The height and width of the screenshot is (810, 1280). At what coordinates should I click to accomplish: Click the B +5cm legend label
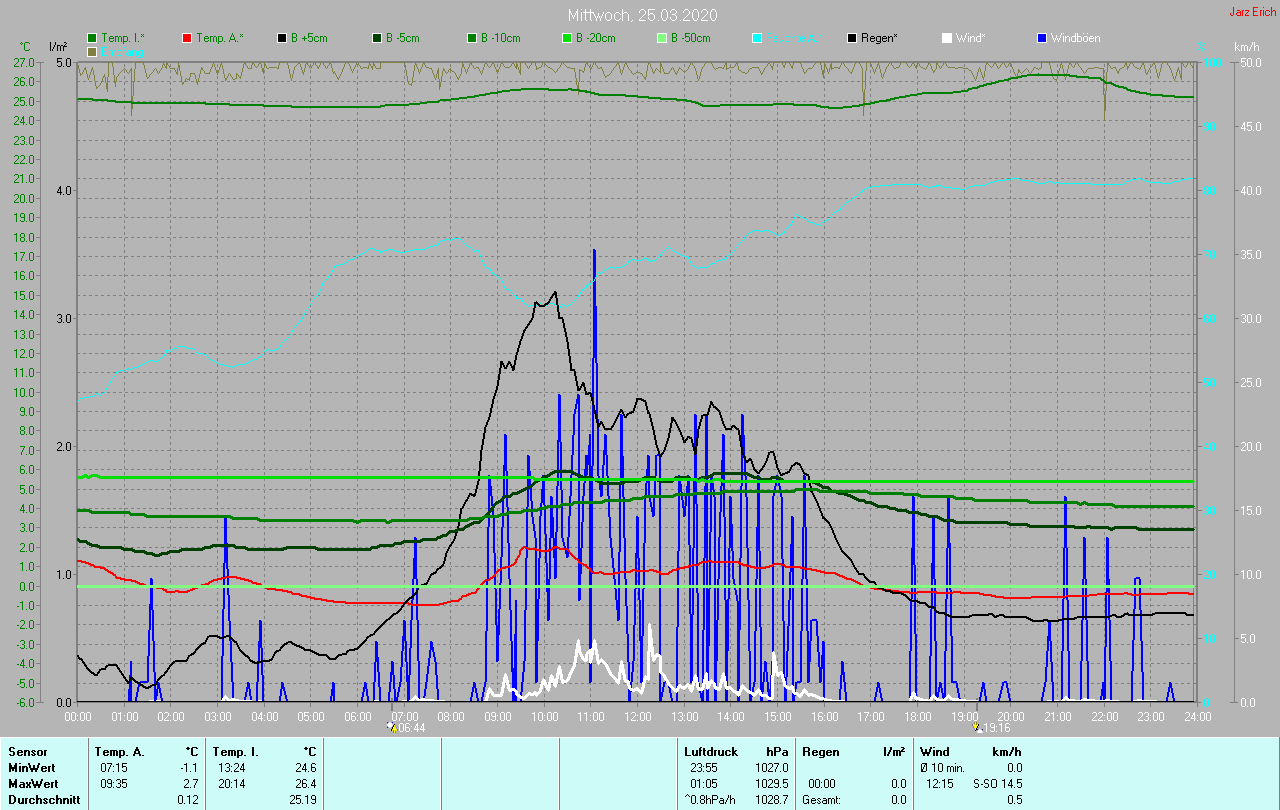309,38
